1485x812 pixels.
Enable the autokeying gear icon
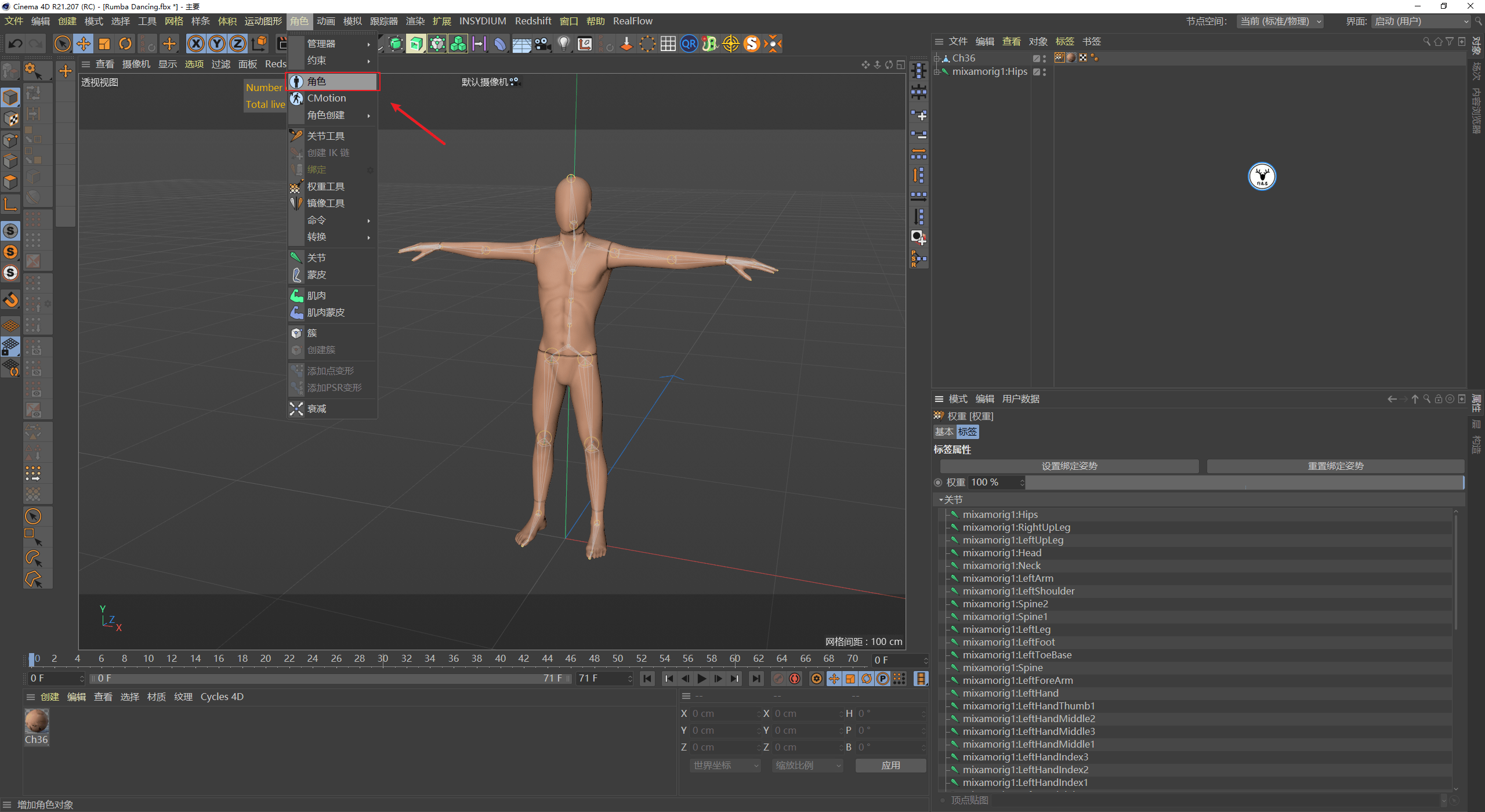click(x=816, y=678)
